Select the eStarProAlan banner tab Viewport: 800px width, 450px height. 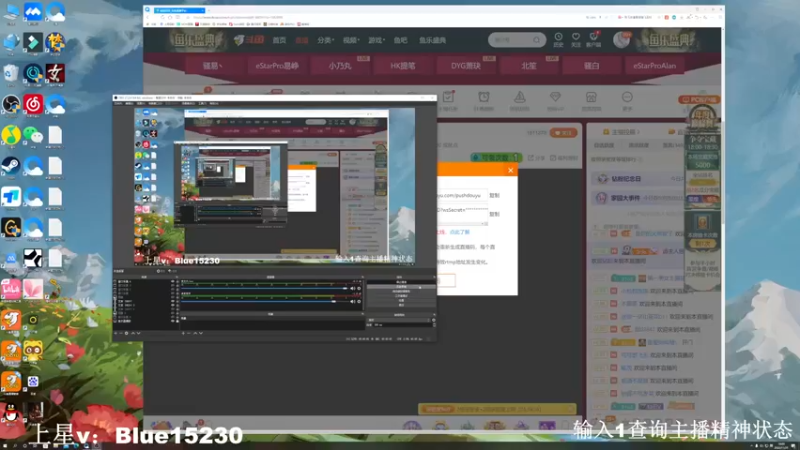tap(654, 66)
